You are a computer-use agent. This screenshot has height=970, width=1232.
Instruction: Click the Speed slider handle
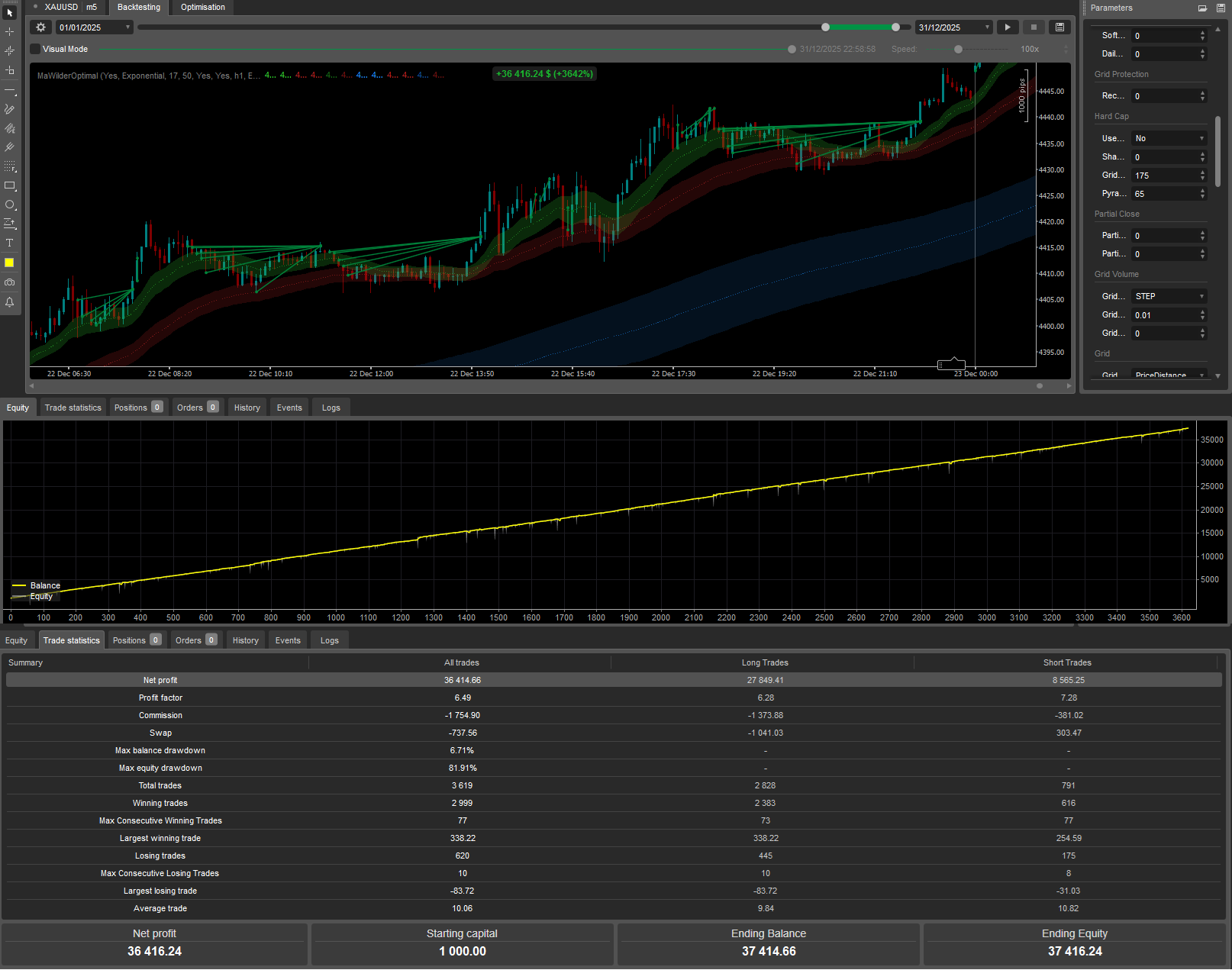tap(958, 50)
